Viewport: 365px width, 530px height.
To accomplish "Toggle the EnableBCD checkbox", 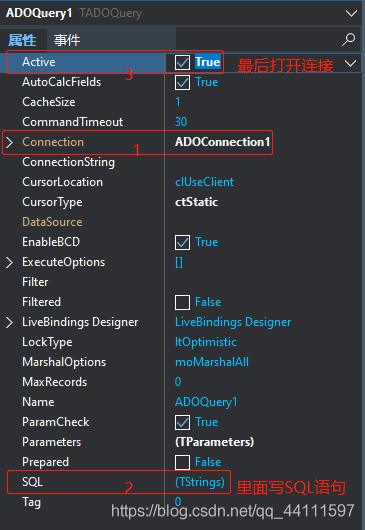I will pyautogui.click(x=182, y=242).
